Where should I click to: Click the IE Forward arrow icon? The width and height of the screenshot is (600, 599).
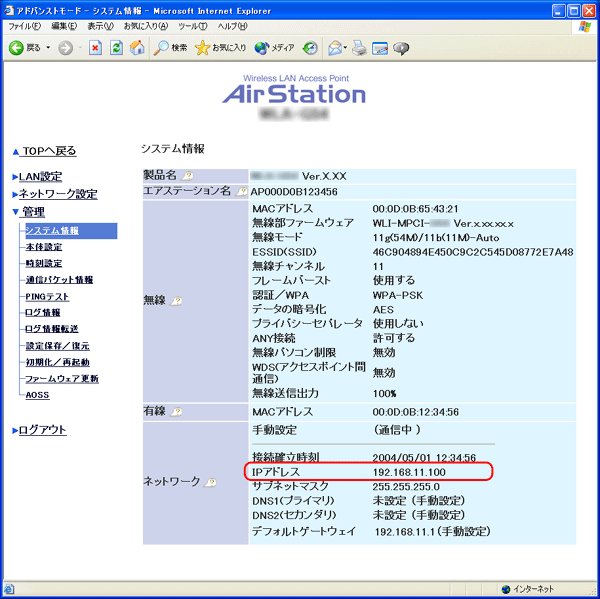click(65, 48)
